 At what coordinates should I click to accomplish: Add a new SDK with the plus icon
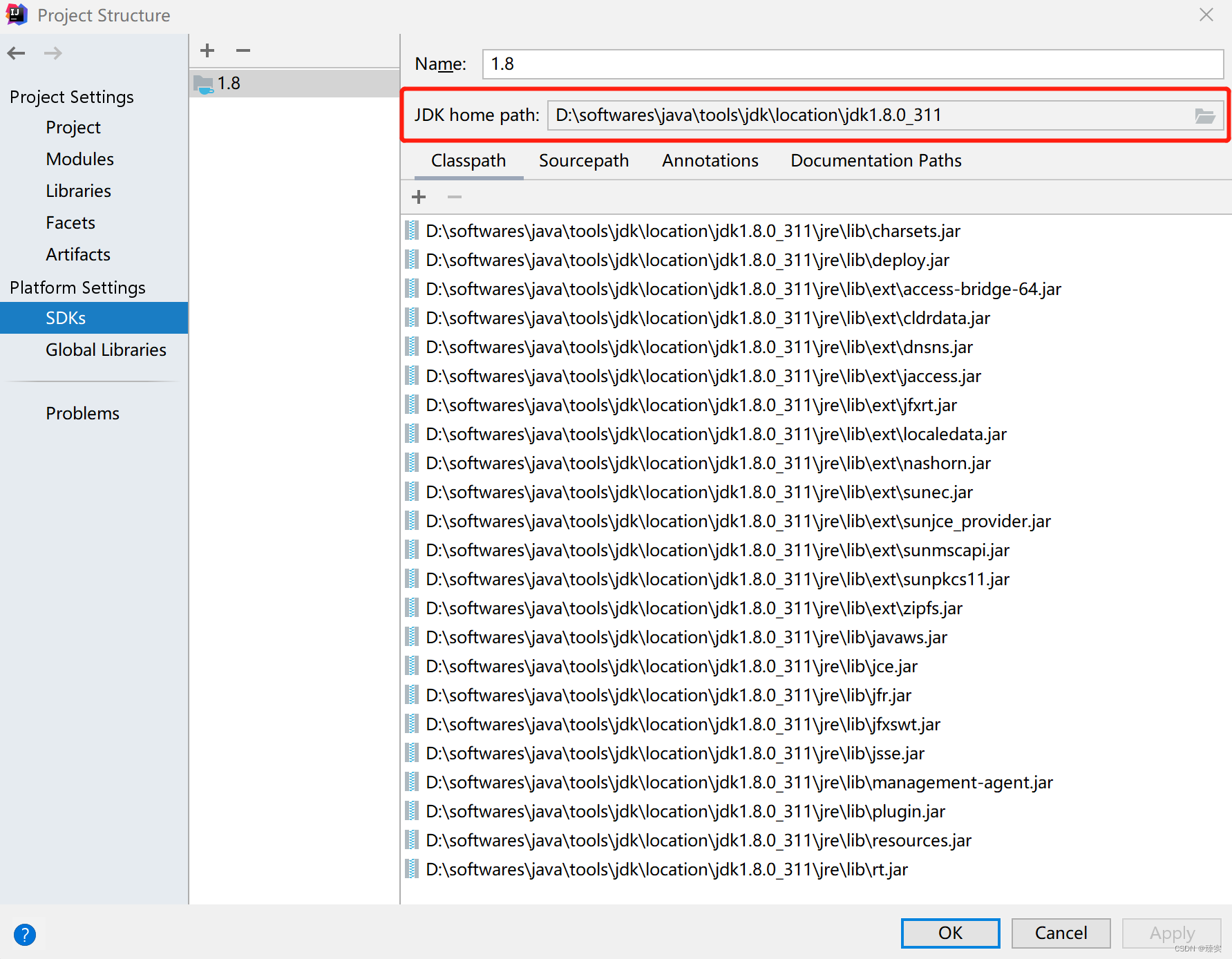click(207, 50)
